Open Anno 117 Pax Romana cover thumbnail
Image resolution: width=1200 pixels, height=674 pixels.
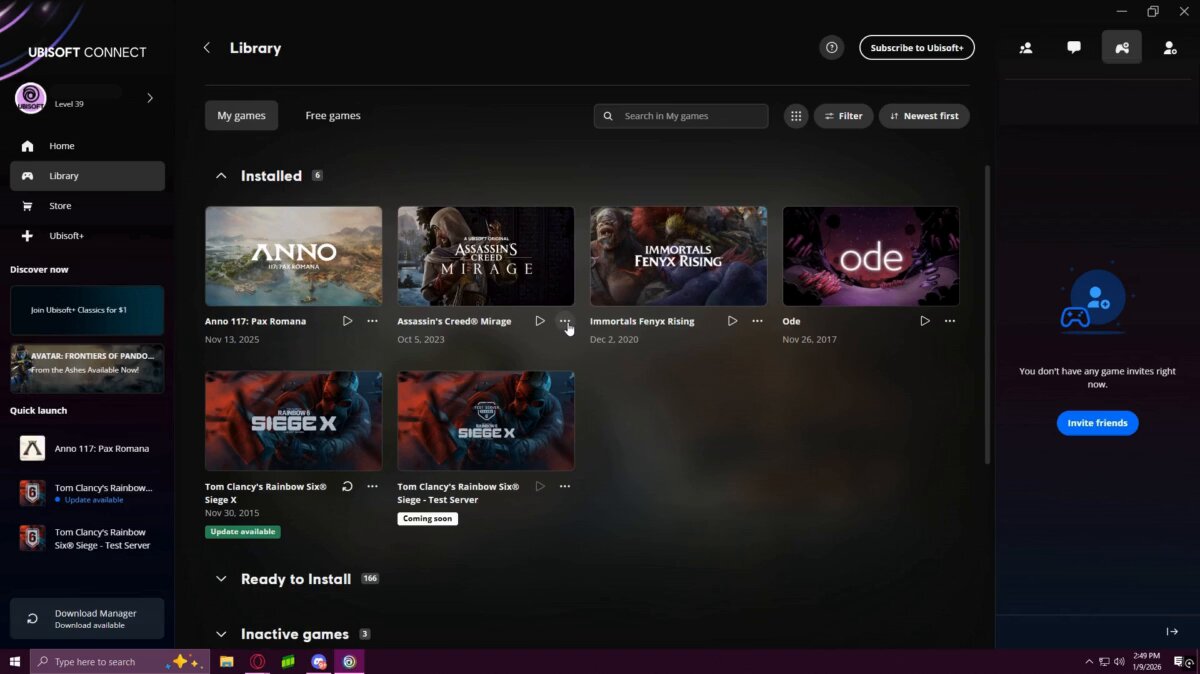point(293,256)
